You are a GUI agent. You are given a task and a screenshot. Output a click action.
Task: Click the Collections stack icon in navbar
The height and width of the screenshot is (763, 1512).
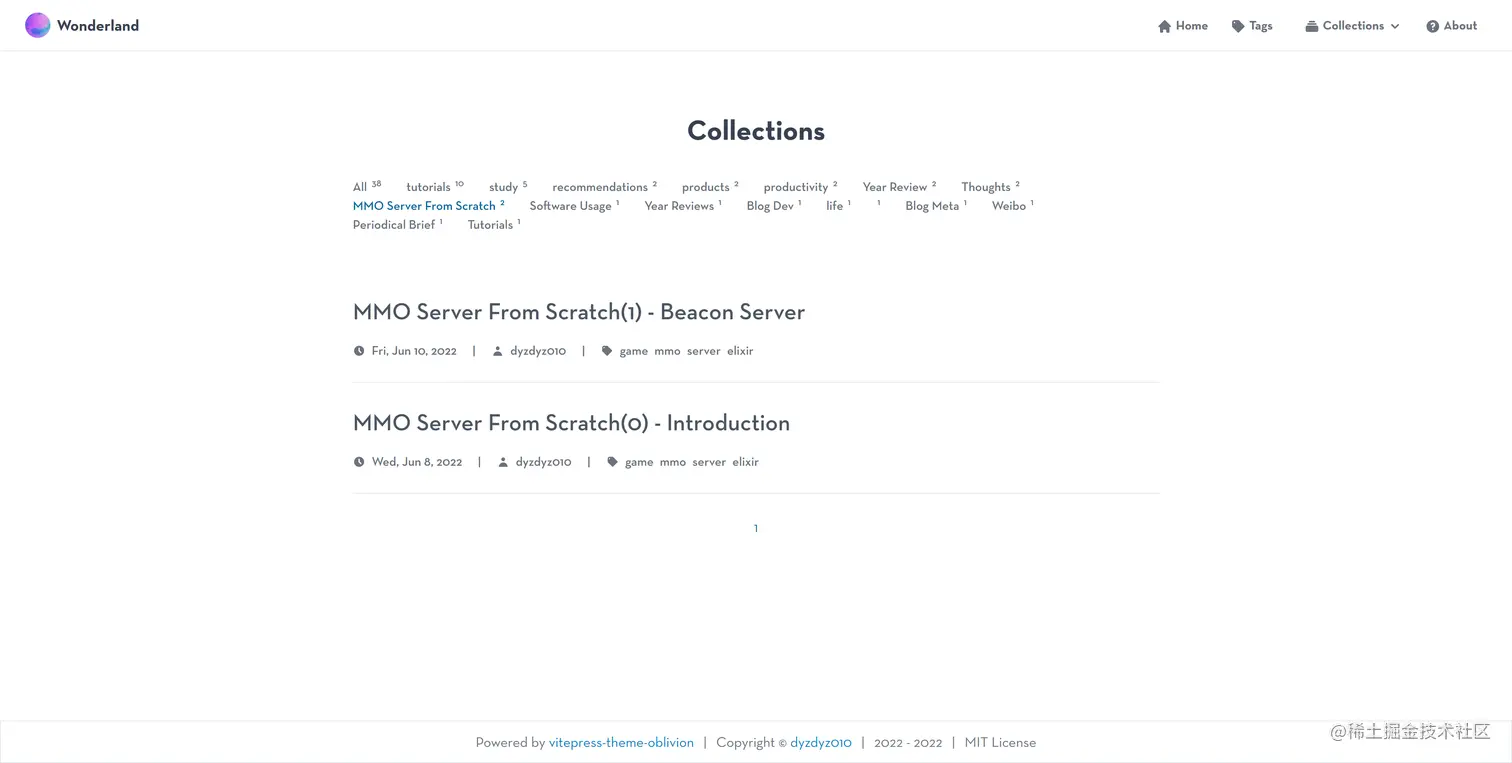pyautogui.click(x=1311, y=26)
